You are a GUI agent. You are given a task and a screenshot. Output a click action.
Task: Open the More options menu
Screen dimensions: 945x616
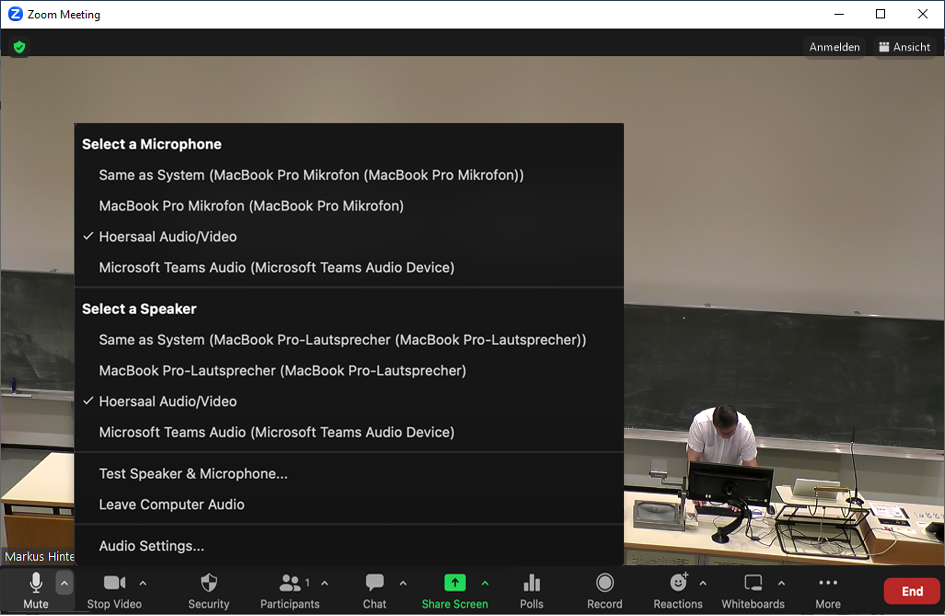click(x=828, y=591)
